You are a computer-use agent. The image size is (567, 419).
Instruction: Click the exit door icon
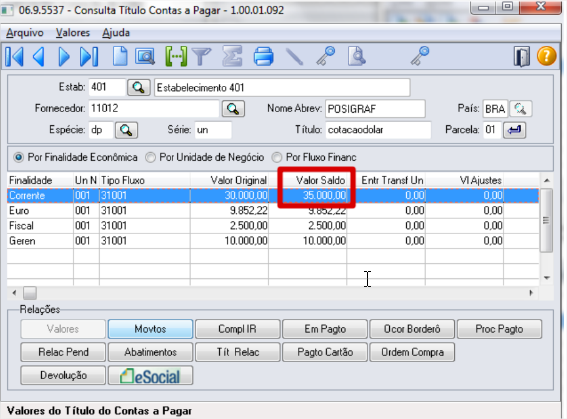coord(522,56)
